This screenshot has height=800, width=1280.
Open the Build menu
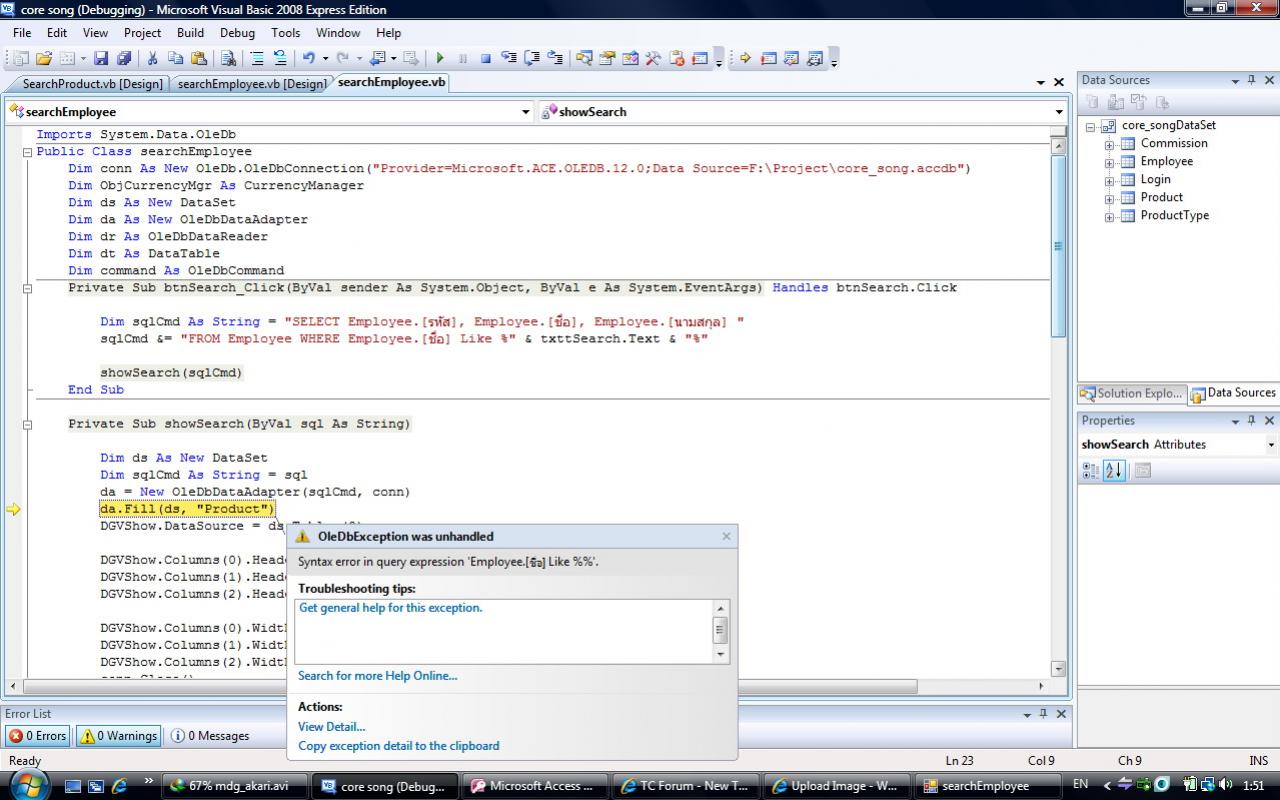(x=190, y=33)
